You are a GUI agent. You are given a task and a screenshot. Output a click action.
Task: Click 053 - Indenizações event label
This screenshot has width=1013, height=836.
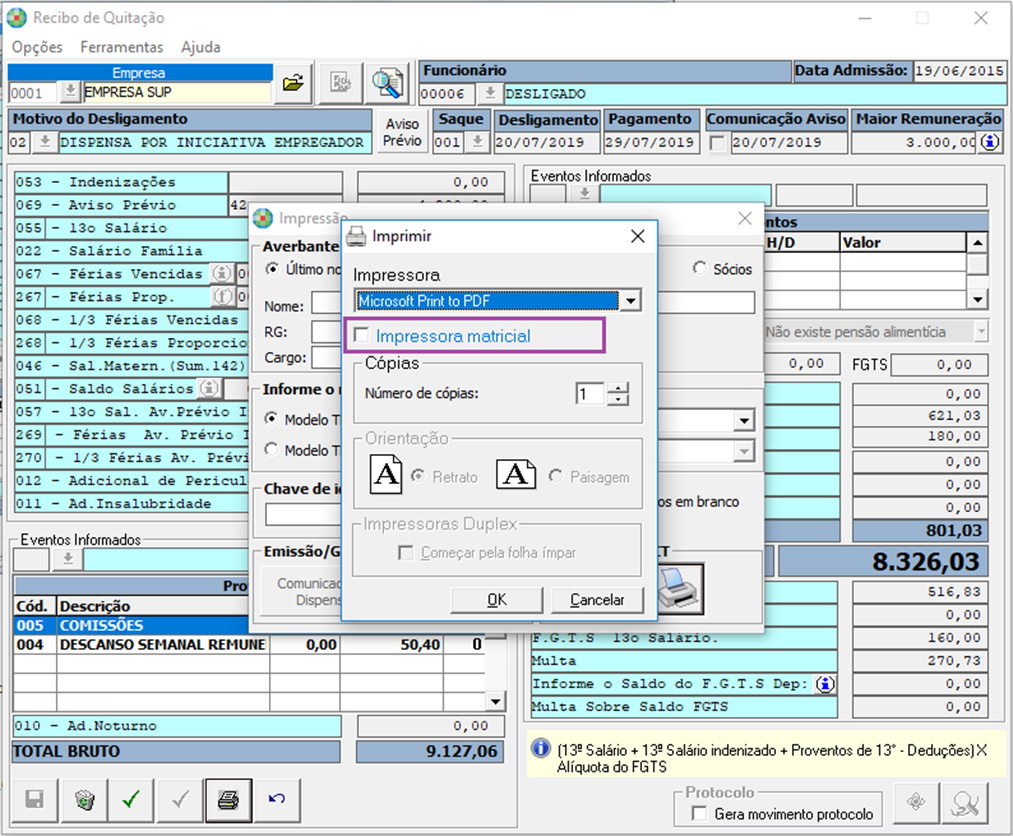point(121,182)
